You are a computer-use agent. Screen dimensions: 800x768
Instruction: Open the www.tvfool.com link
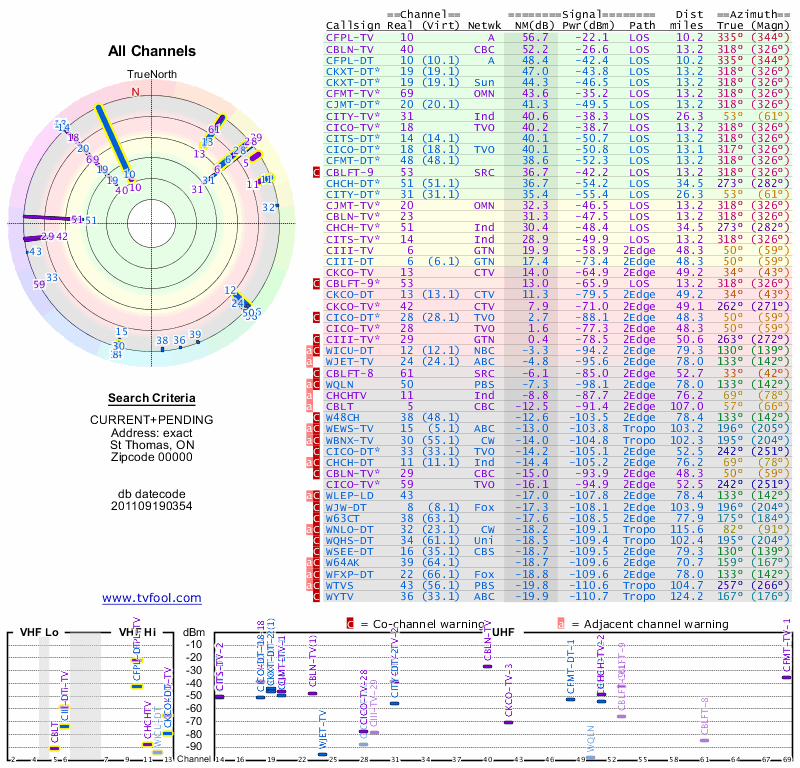coord(152,598)
